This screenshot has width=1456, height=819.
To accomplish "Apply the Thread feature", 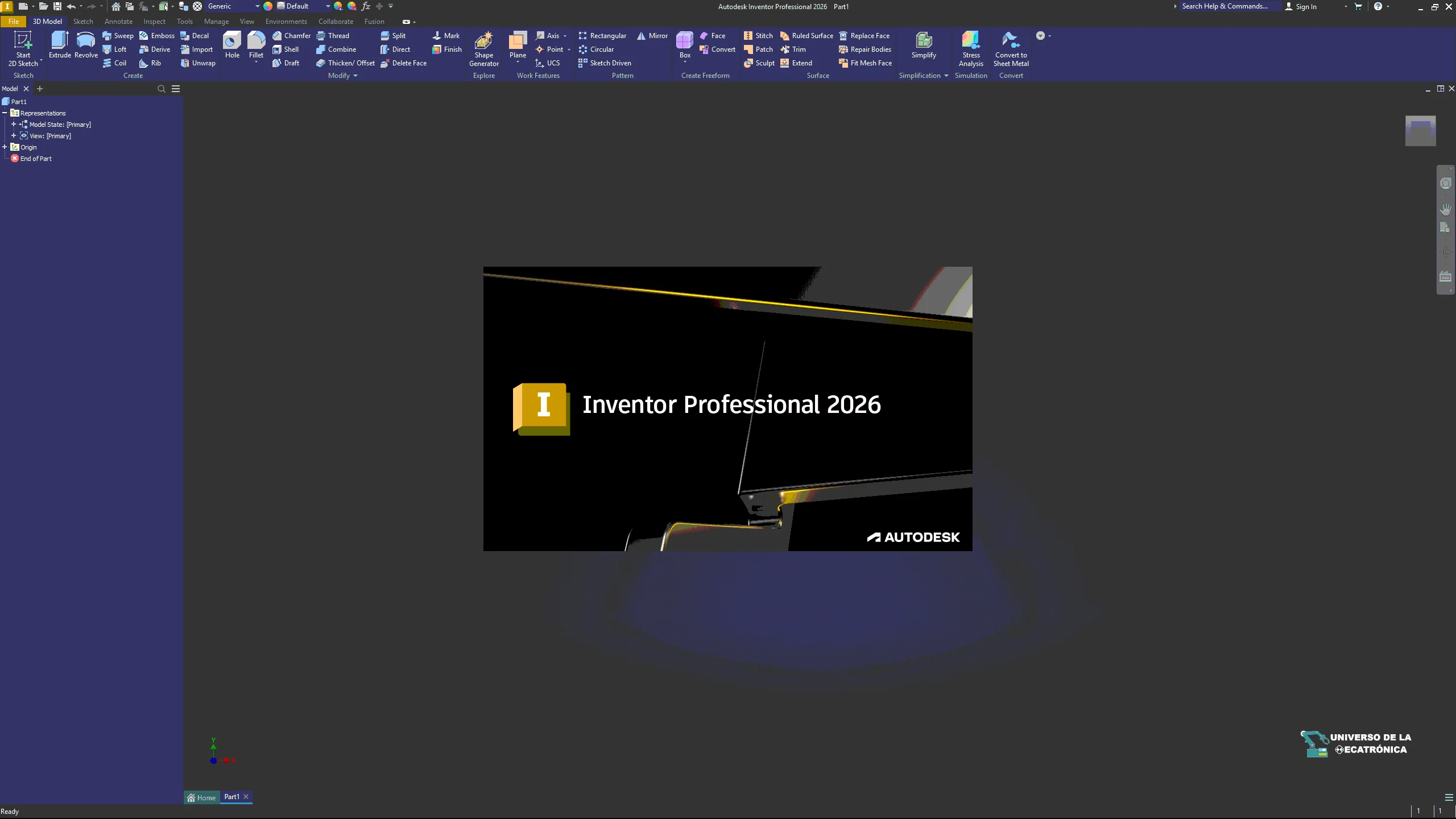I will coord(333,36).
